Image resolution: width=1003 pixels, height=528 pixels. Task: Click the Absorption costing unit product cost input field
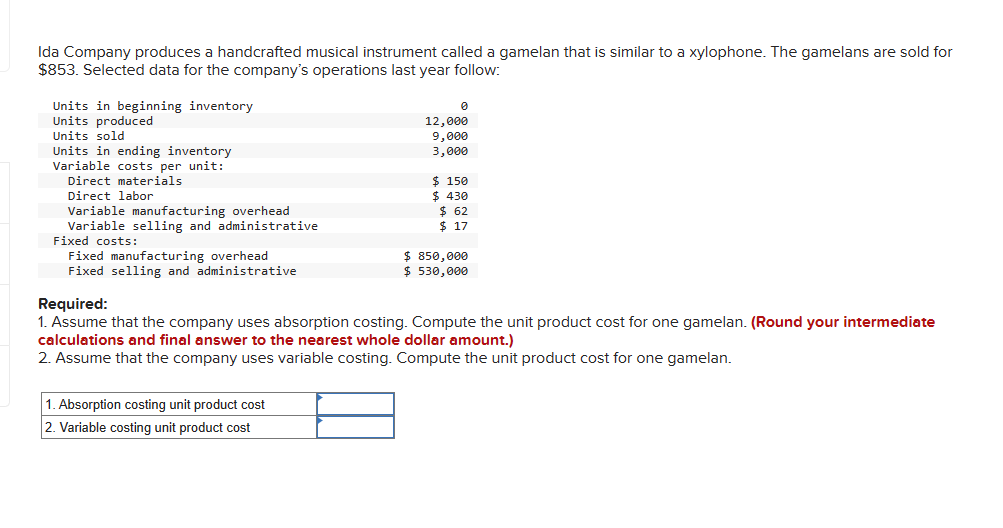[355, 404]
